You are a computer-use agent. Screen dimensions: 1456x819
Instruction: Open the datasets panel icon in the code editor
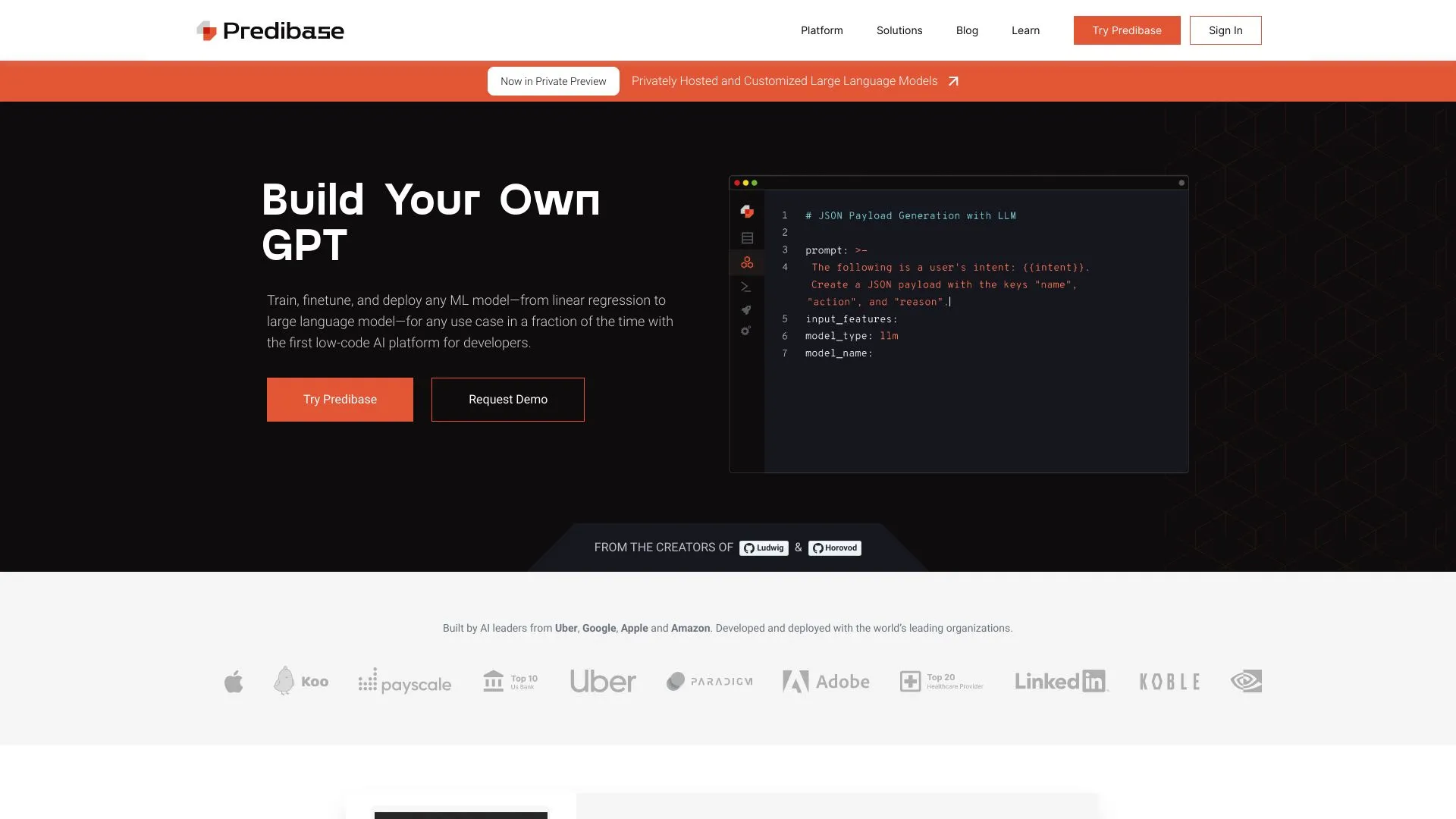[x=746, y=237]
